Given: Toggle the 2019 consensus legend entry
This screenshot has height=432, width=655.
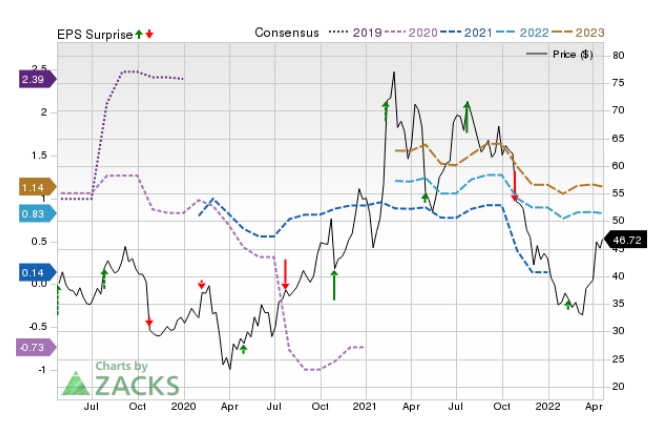Looking at the screenshot, I should click(355, 33).
